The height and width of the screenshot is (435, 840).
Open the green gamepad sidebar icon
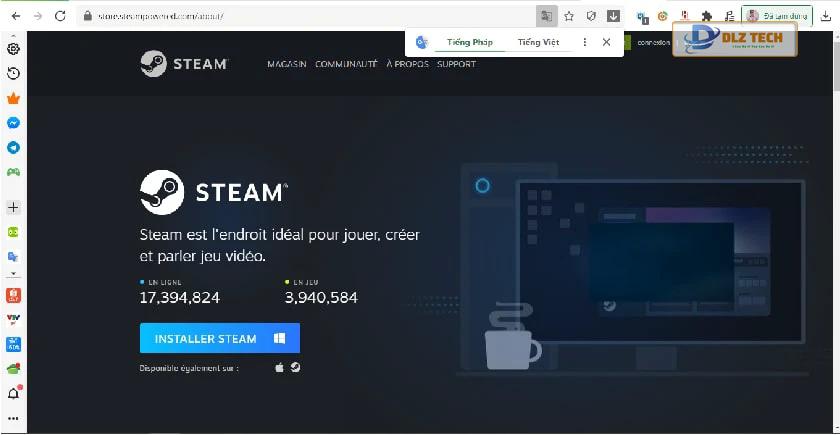click(13, 172)
